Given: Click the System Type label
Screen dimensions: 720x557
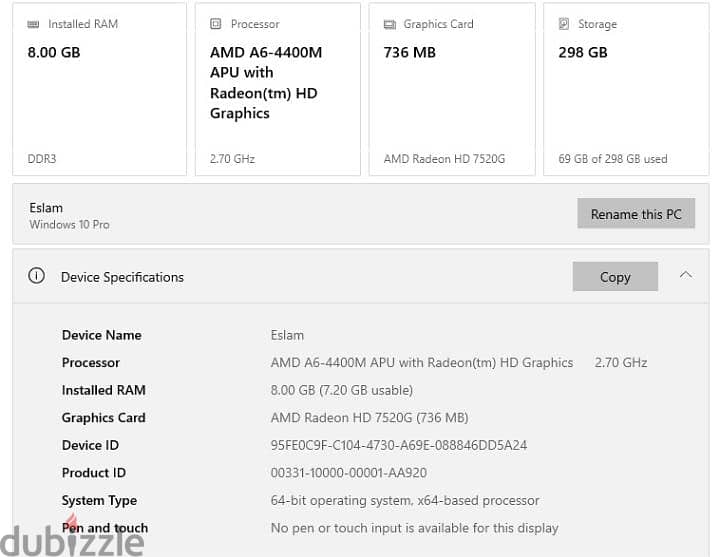Looking at the screenshot, I should (99, 501).
